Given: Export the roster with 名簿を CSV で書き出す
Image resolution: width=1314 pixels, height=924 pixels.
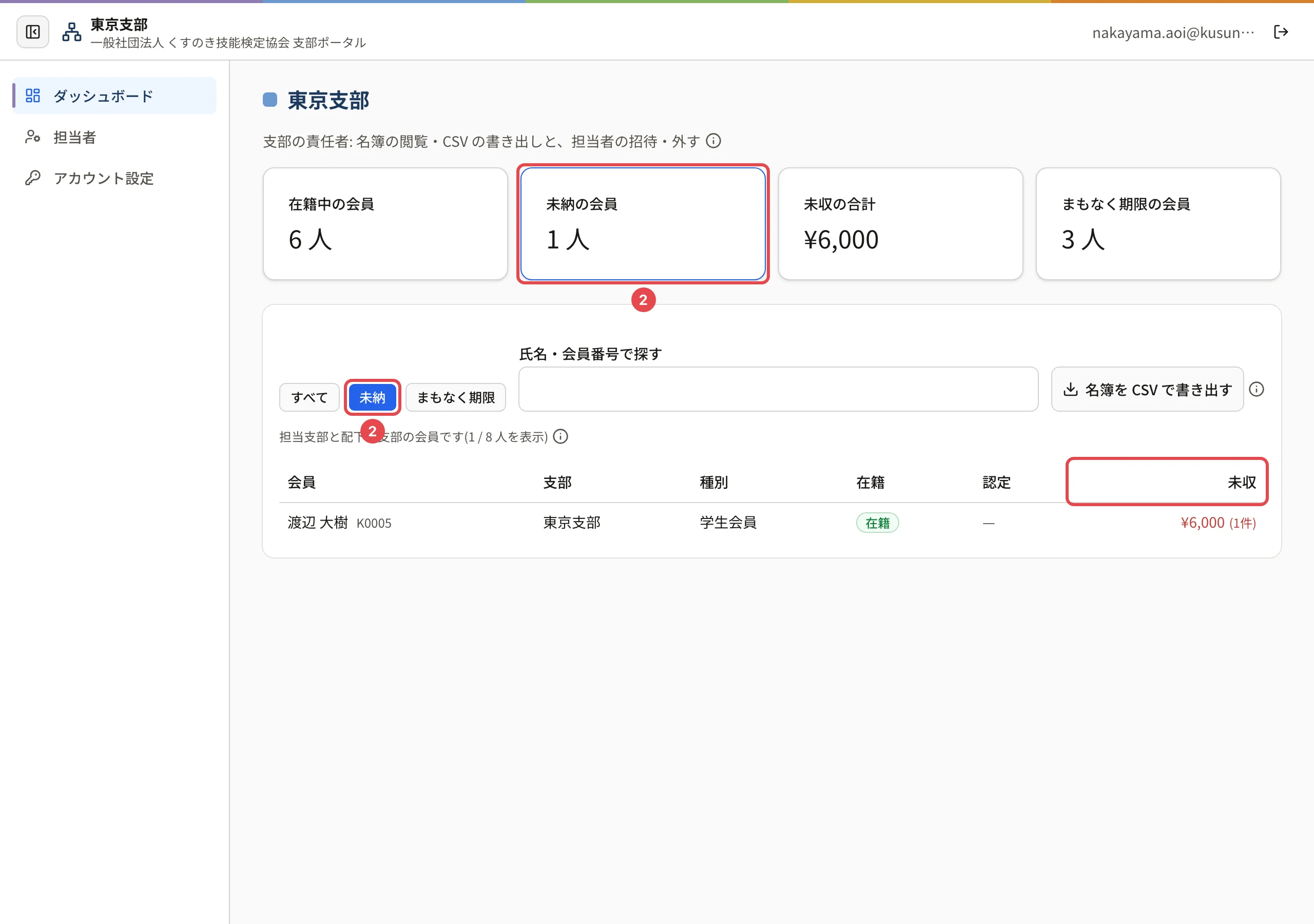Looking at the screenshot, I should (x=1147, y=389).
